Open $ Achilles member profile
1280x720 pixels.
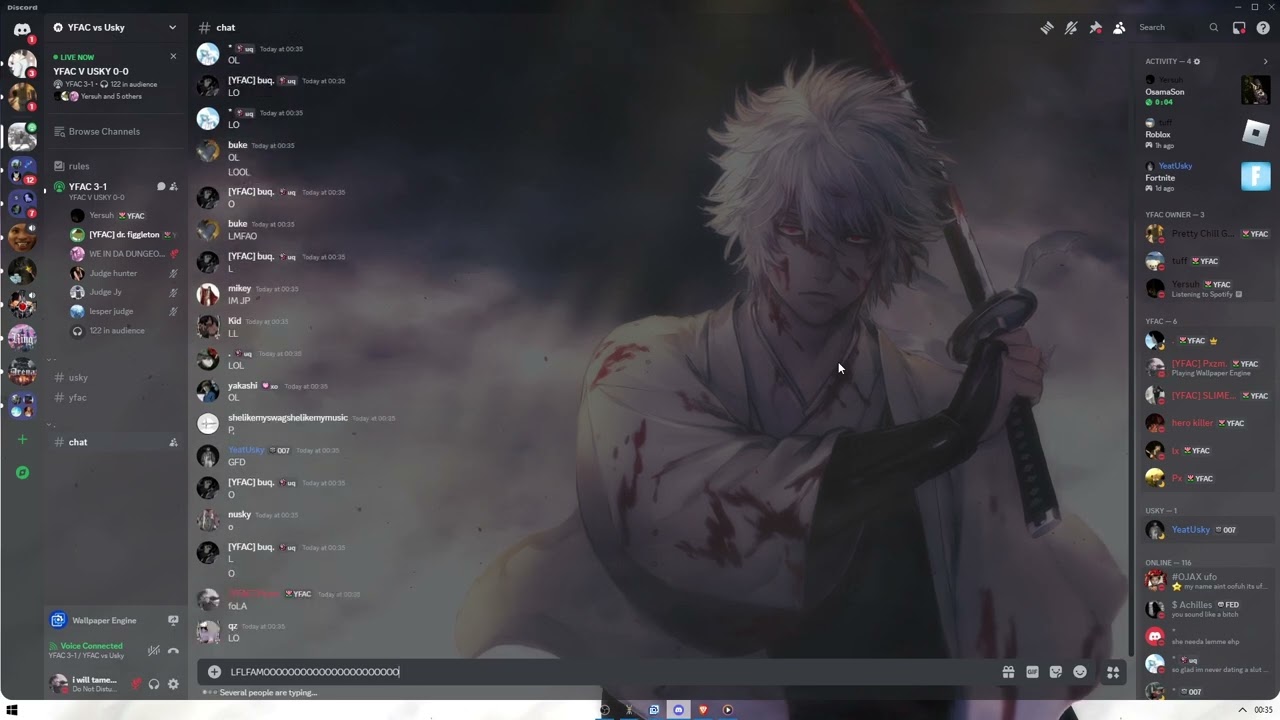(1207, 609)
